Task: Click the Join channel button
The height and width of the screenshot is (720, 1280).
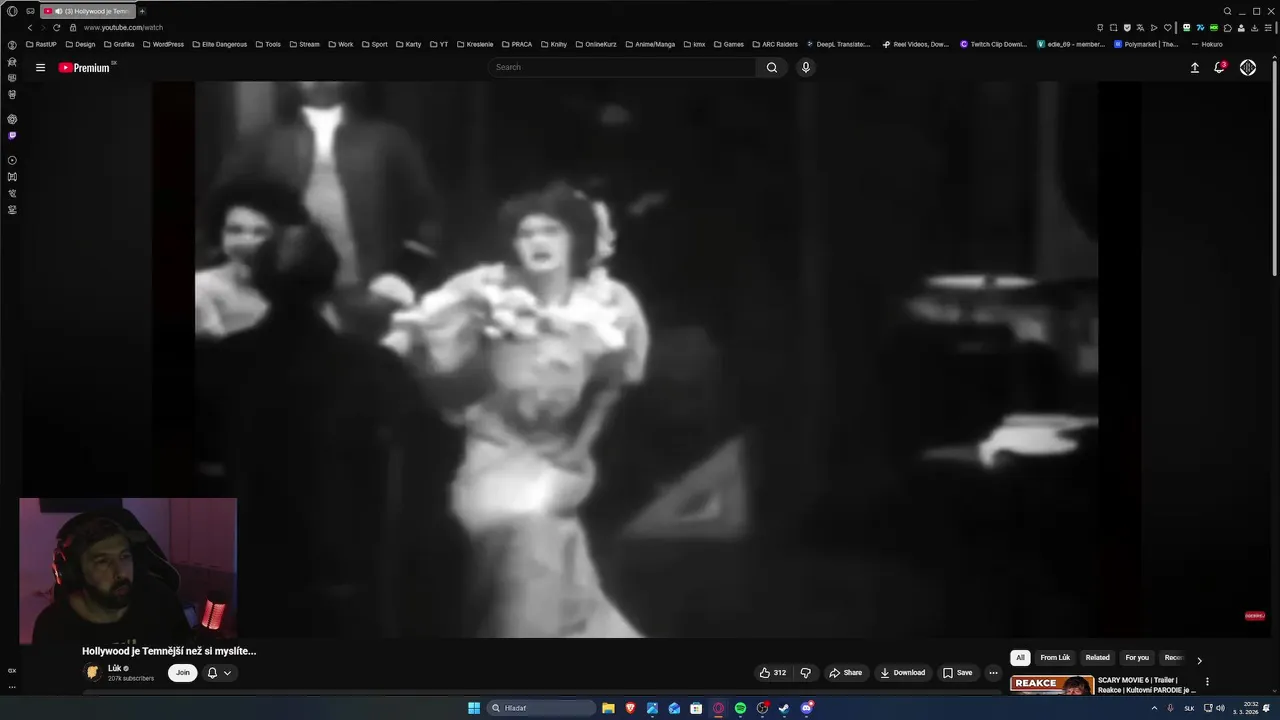Action: tap(182, 673)
